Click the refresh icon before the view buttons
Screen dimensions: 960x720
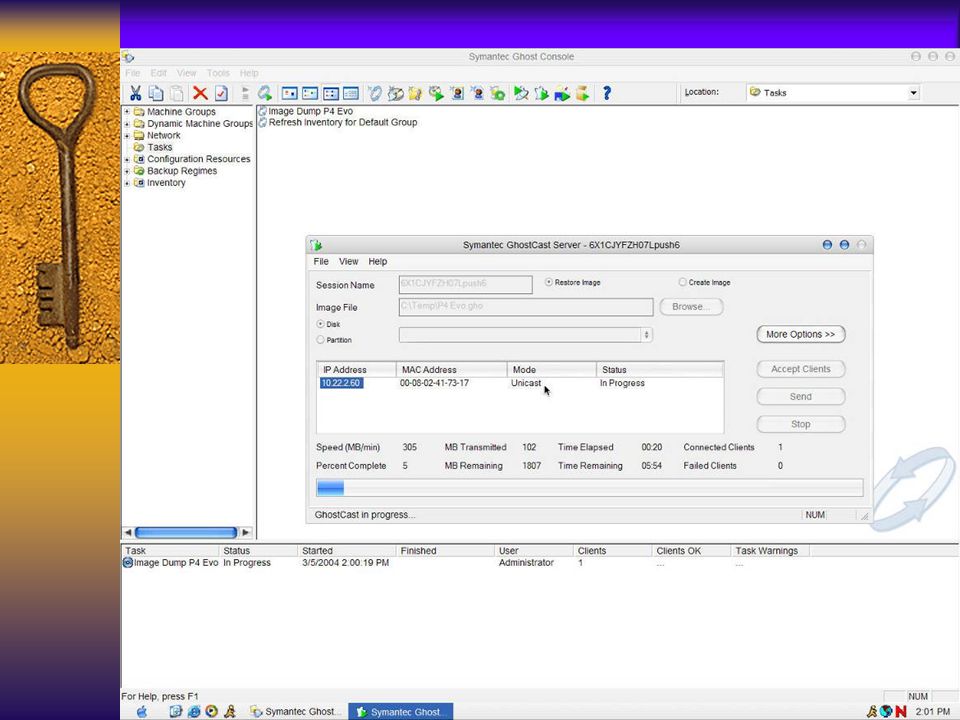[264, 93]
